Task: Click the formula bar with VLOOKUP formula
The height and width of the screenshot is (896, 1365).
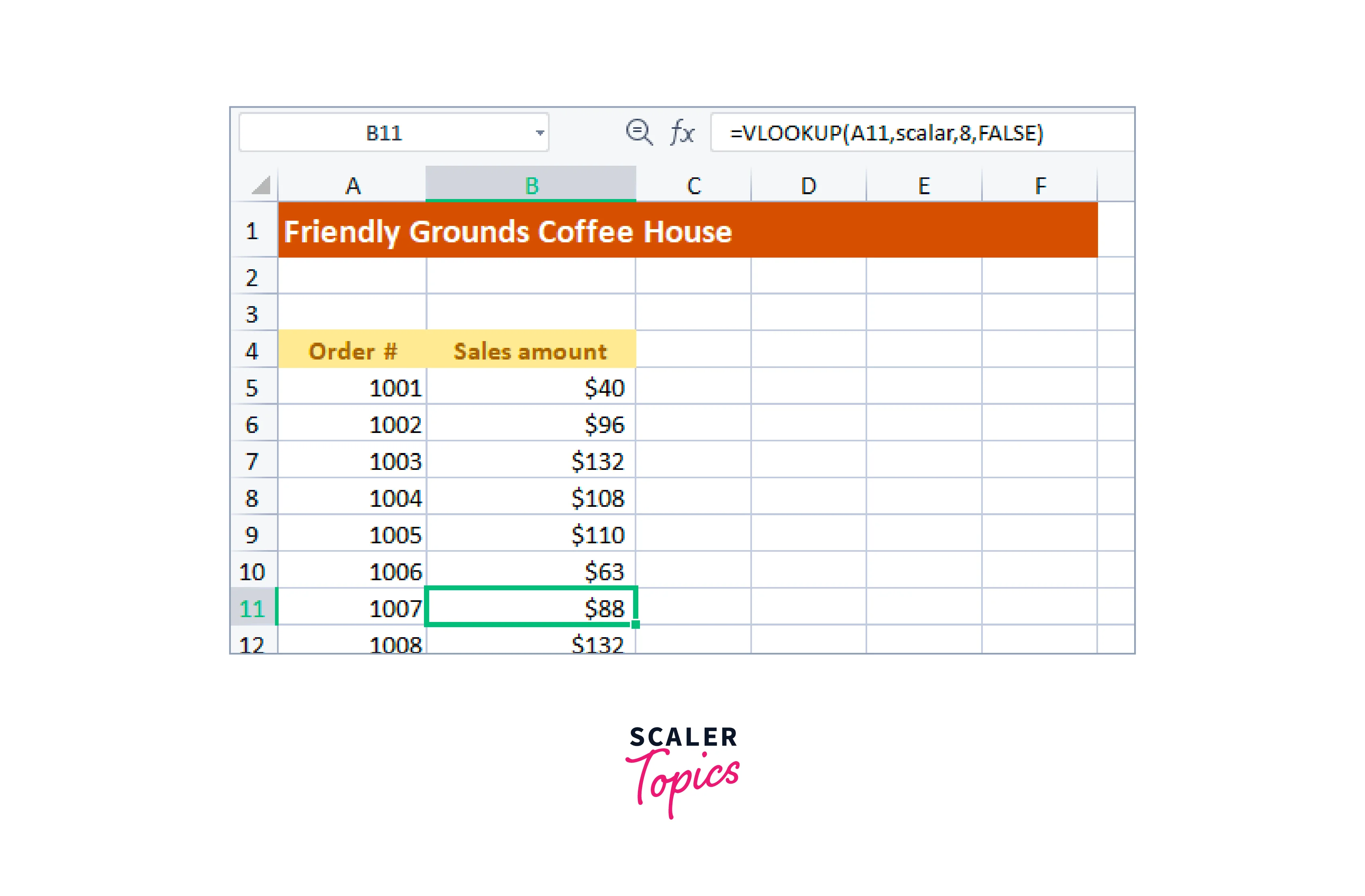Action: 922,133
